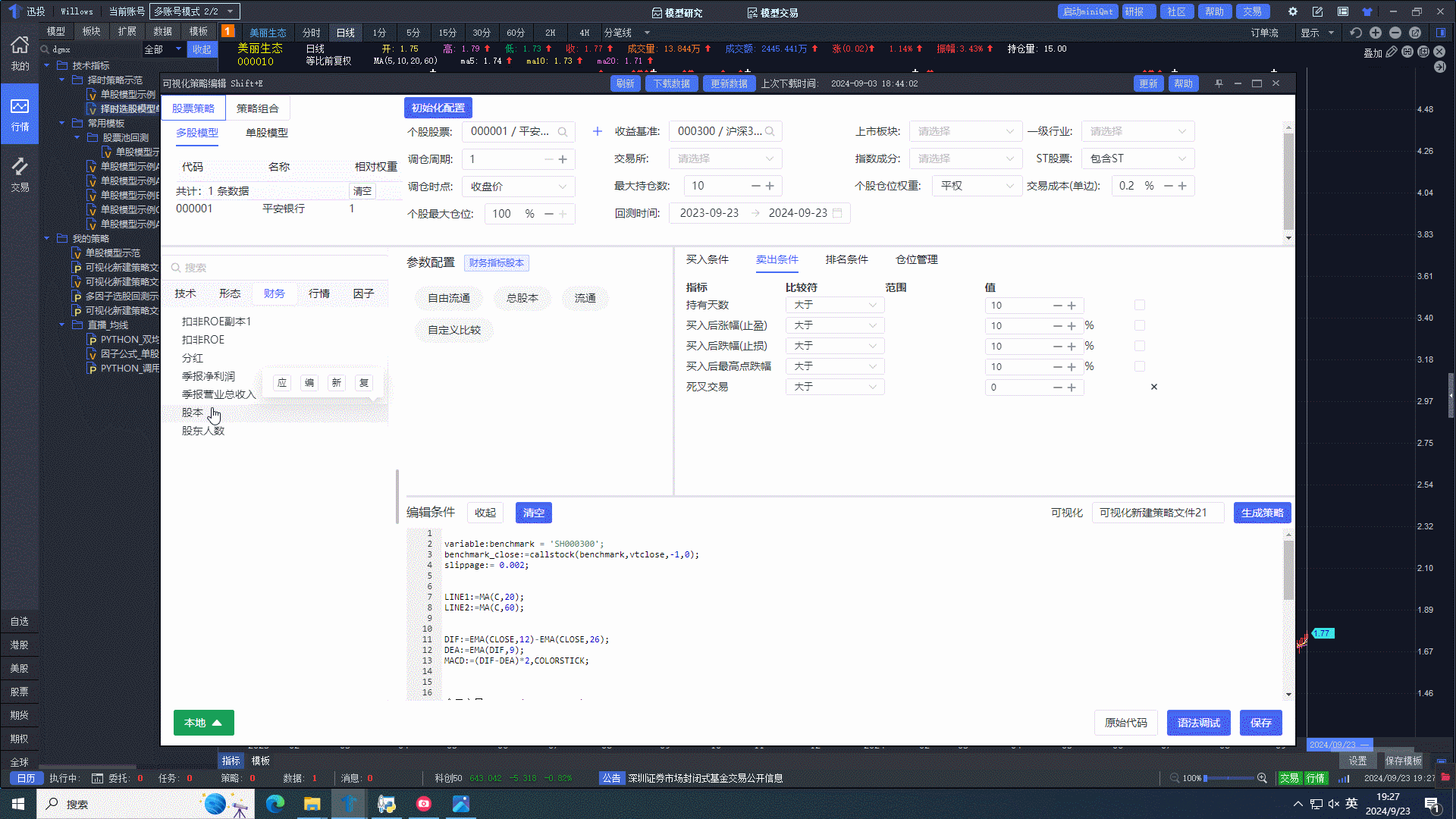The height and width of the screenshot is (819, 1456).
Task: Remove 死叉交易 condition with X icon
Action: [1154, 387]
